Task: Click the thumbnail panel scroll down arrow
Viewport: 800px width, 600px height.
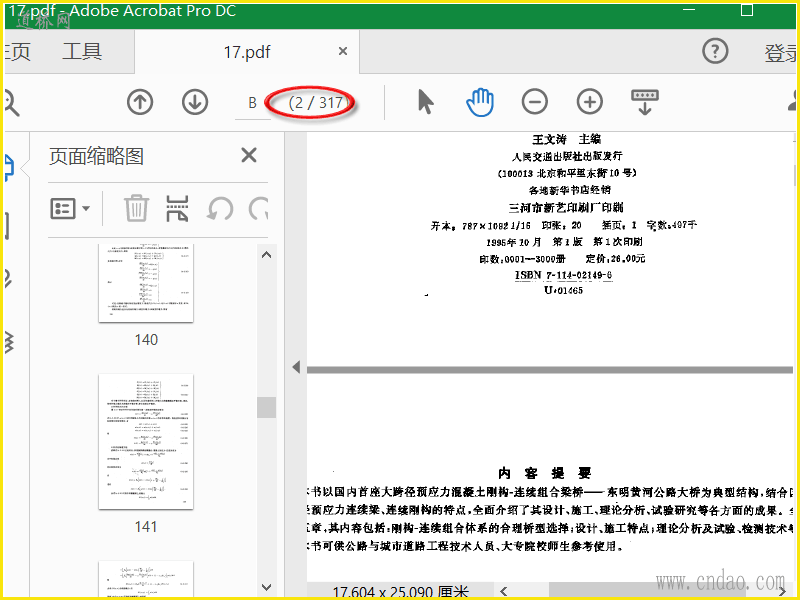Action: tap(266, 587)
